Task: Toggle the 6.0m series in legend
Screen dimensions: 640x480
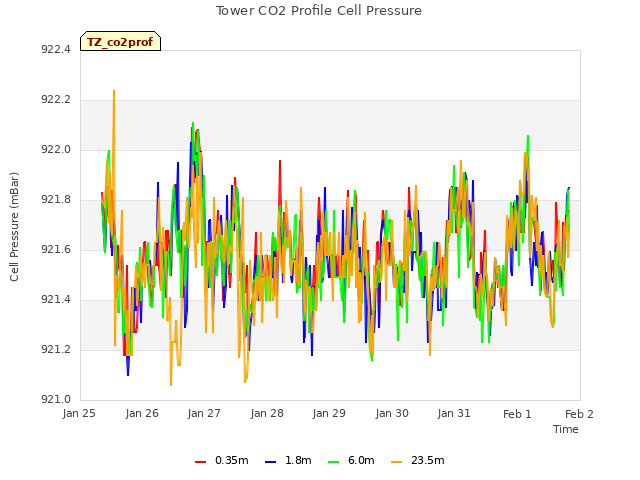Action: pos(351,460)
